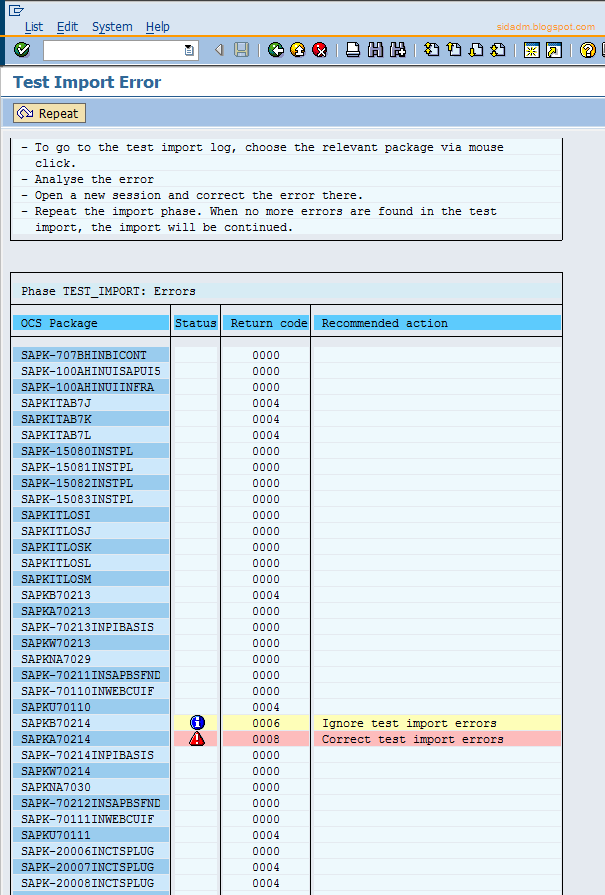Click package SAPKU70111
This screenshot has height=895, width=605.
click(x=56, y=834)
